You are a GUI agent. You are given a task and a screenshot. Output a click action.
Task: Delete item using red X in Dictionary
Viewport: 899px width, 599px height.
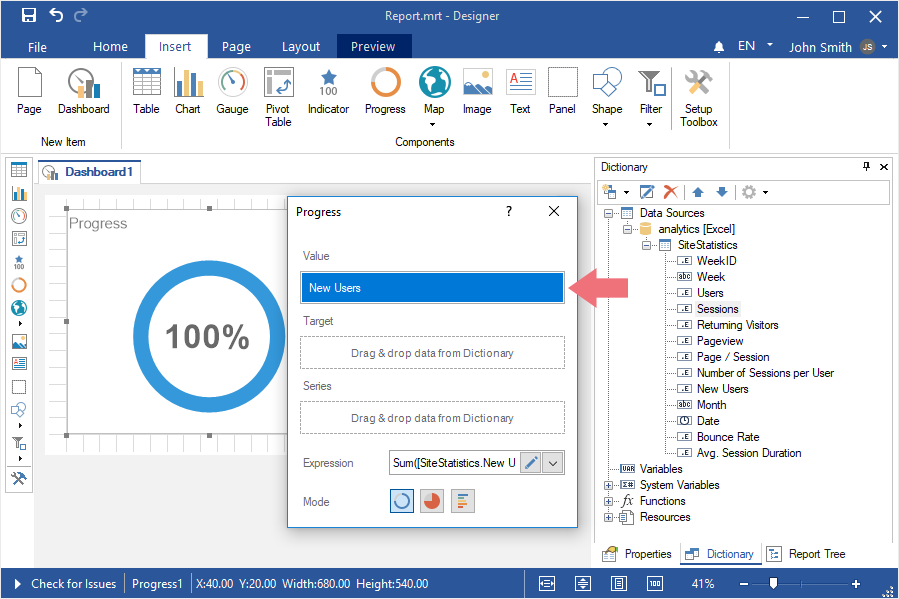pyautogui.click(x=671, y=192)
